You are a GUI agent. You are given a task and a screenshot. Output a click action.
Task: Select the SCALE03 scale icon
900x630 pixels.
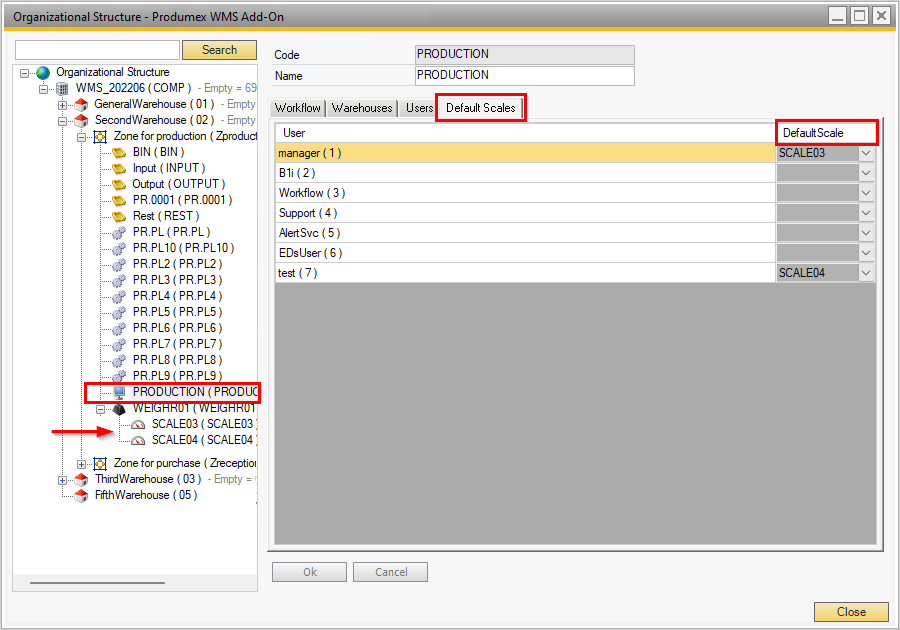[138, 424]
